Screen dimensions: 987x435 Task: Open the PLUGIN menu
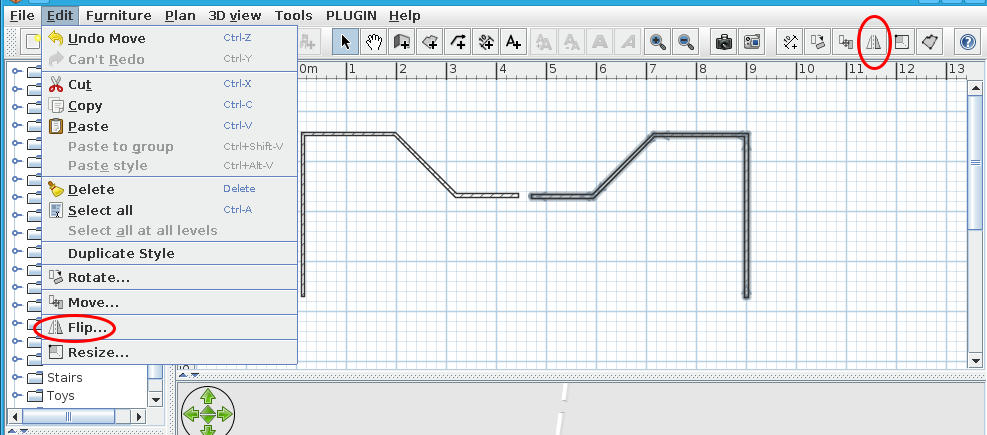pyautogui.click(x=351, y=16)
